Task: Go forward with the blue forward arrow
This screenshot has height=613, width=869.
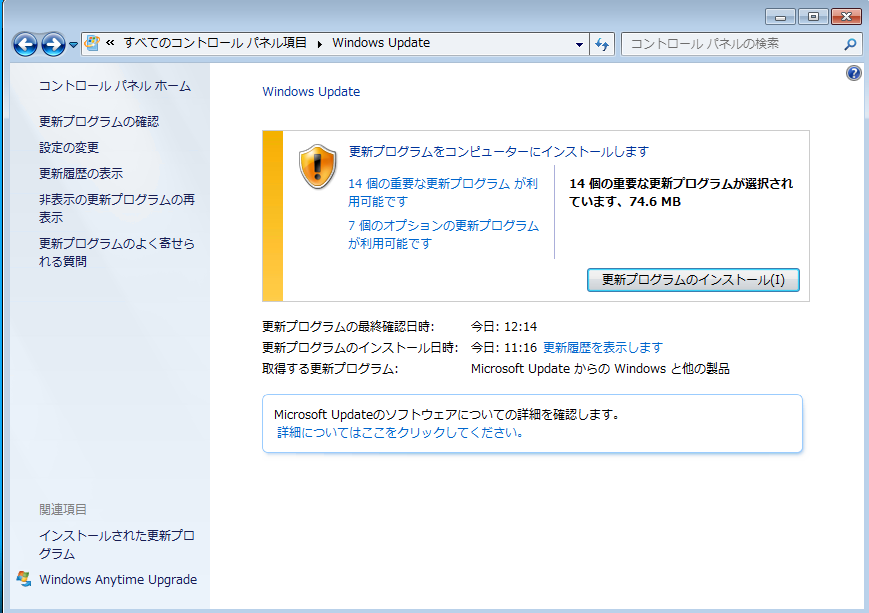Action: tap(53, 44)
